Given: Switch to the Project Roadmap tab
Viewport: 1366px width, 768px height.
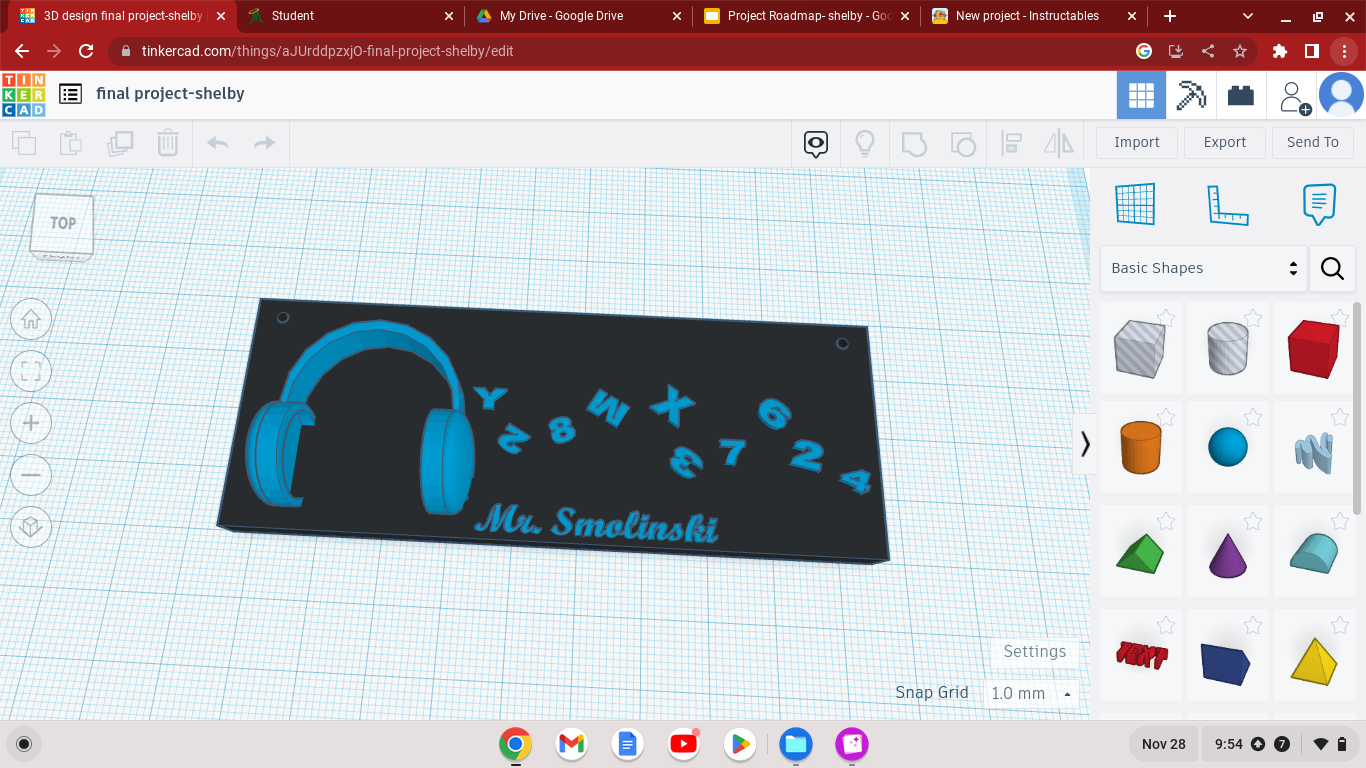Looking at the screenshot, I should (x=800, y=16).
